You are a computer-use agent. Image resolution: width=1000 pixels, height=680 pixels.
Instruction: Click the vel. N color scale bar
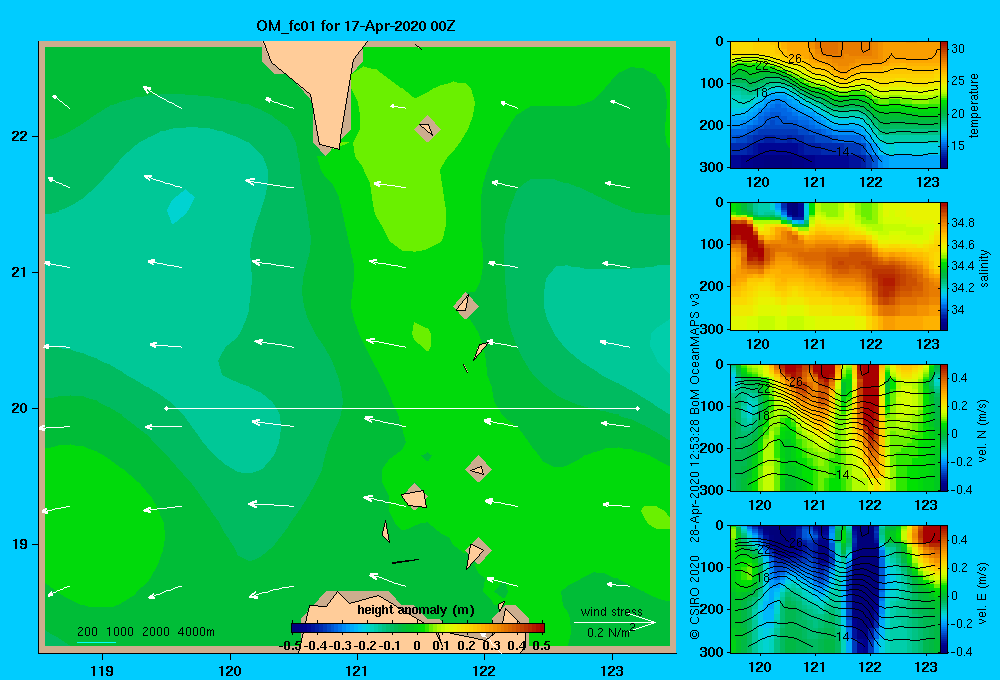(944, 427)
